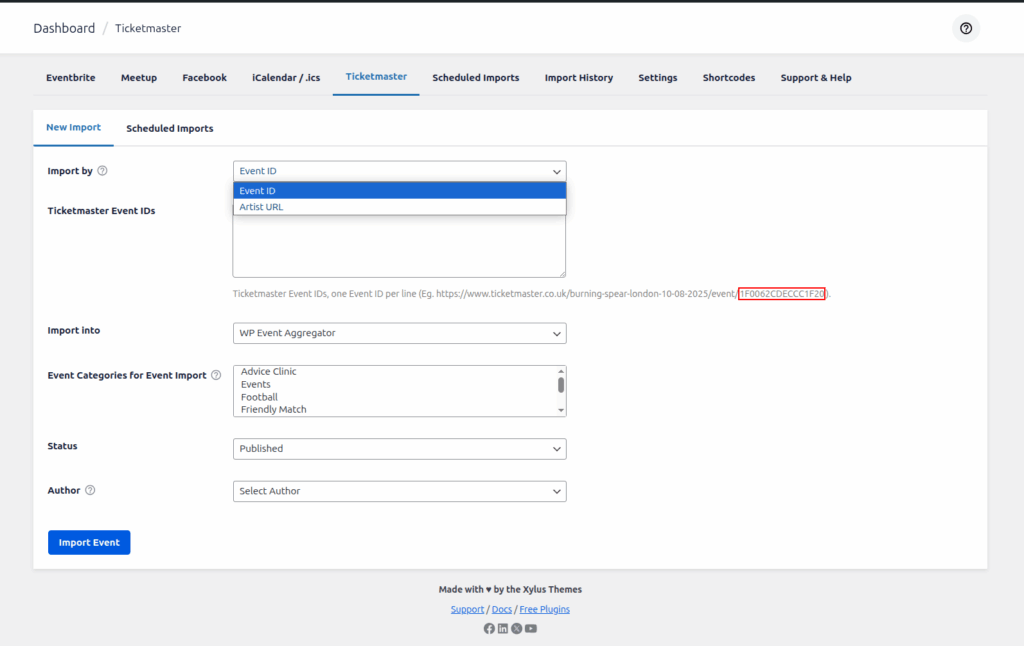Screen dimensions: 1024x646
Task: Click the help icon beside Author label
Action: [x=90, y=491]
